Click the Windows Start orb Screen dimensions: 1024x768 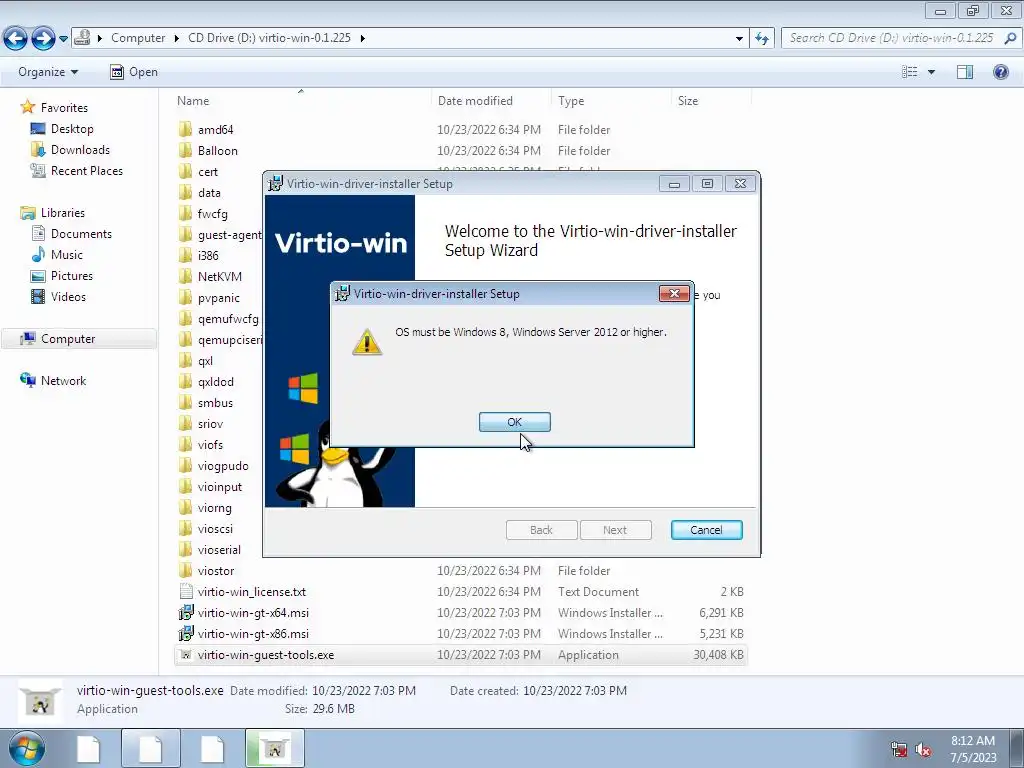click(x=25, y=748)
